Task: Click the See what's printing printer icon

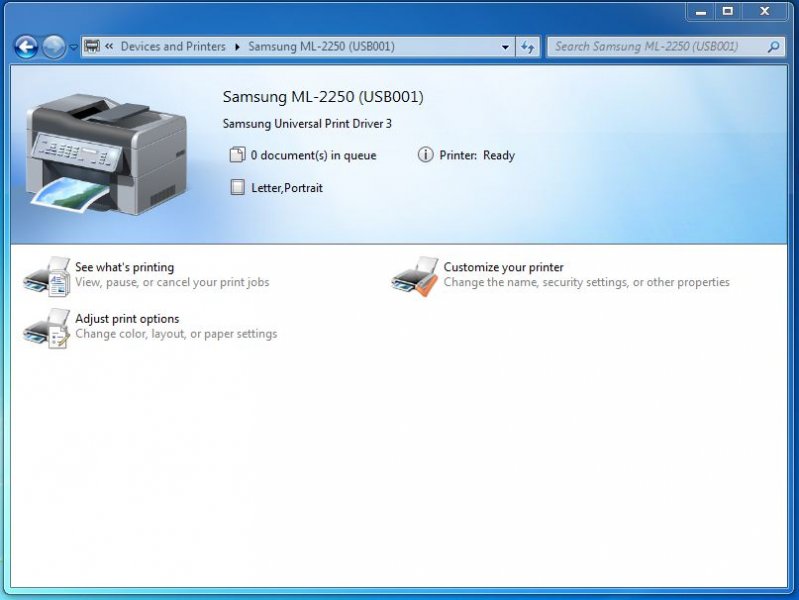Action: point(46,277)
